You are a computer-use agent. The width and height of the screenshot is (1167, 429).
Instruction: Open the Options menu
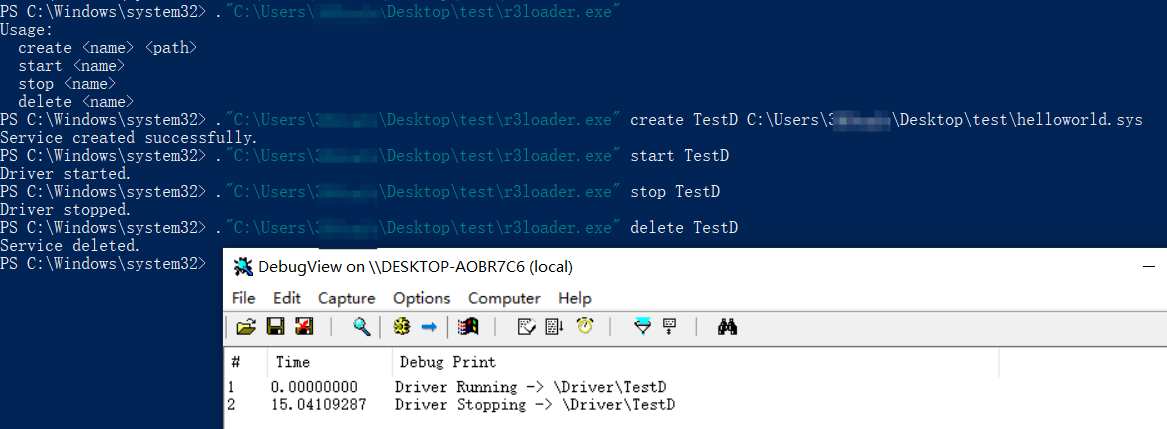(421, 298)
